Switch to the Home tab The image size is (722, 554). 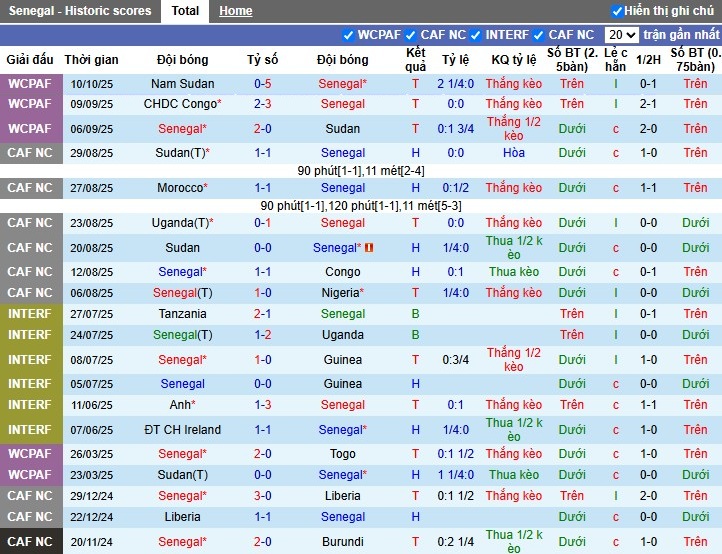click(x=236, y=11)
